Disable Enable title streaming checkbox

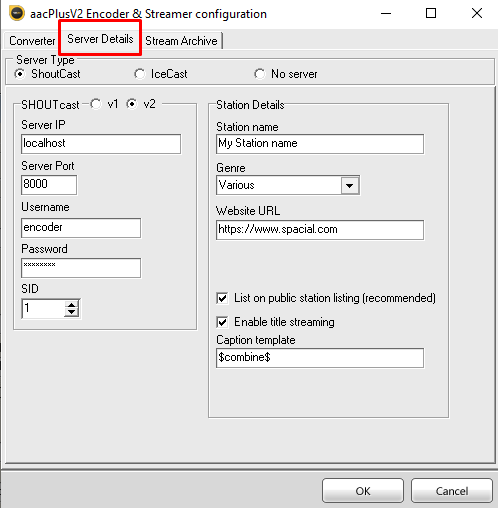[x=222, y=322]
